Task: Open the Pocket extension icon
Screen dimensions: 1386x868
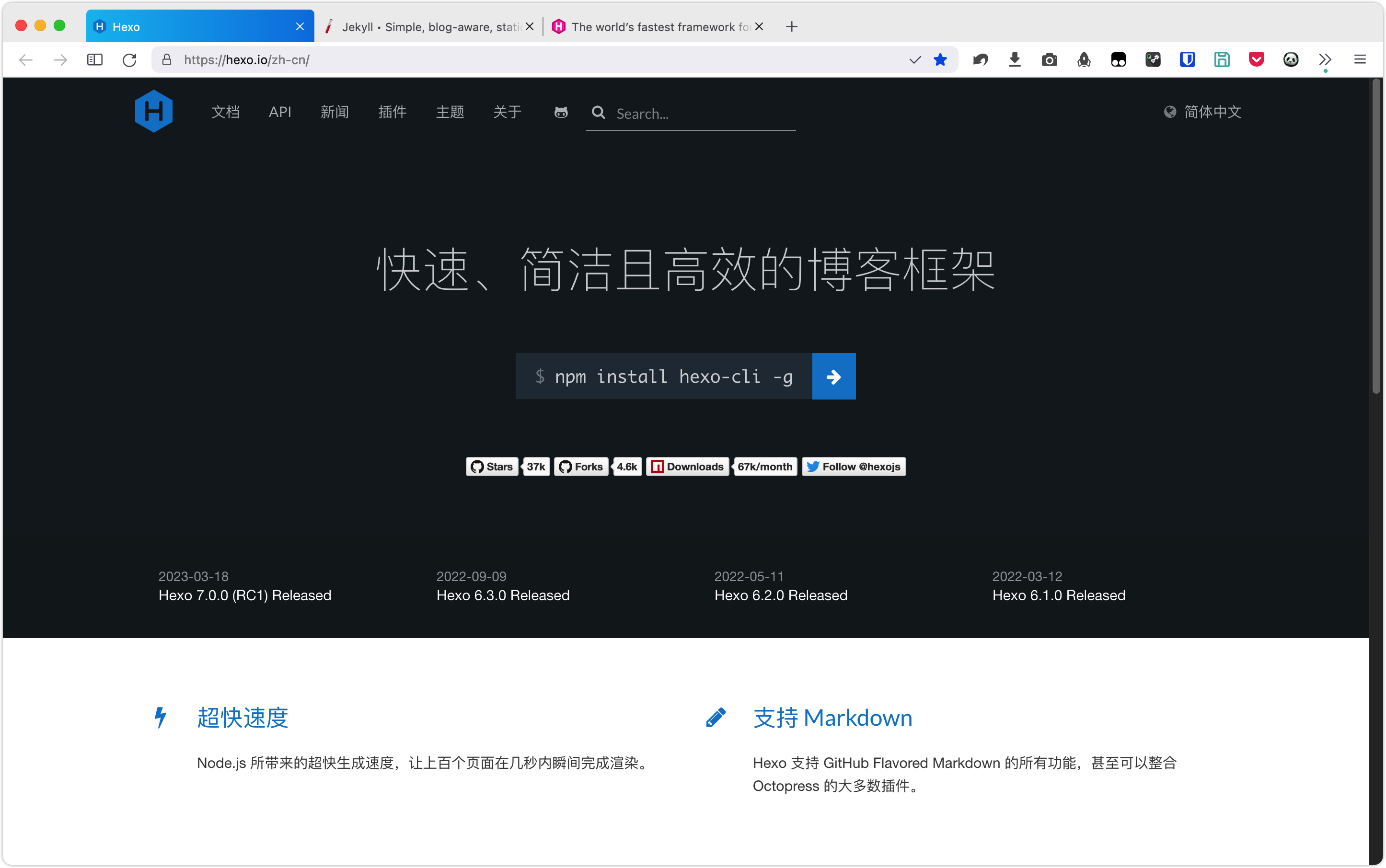Action: (1256, 60)
